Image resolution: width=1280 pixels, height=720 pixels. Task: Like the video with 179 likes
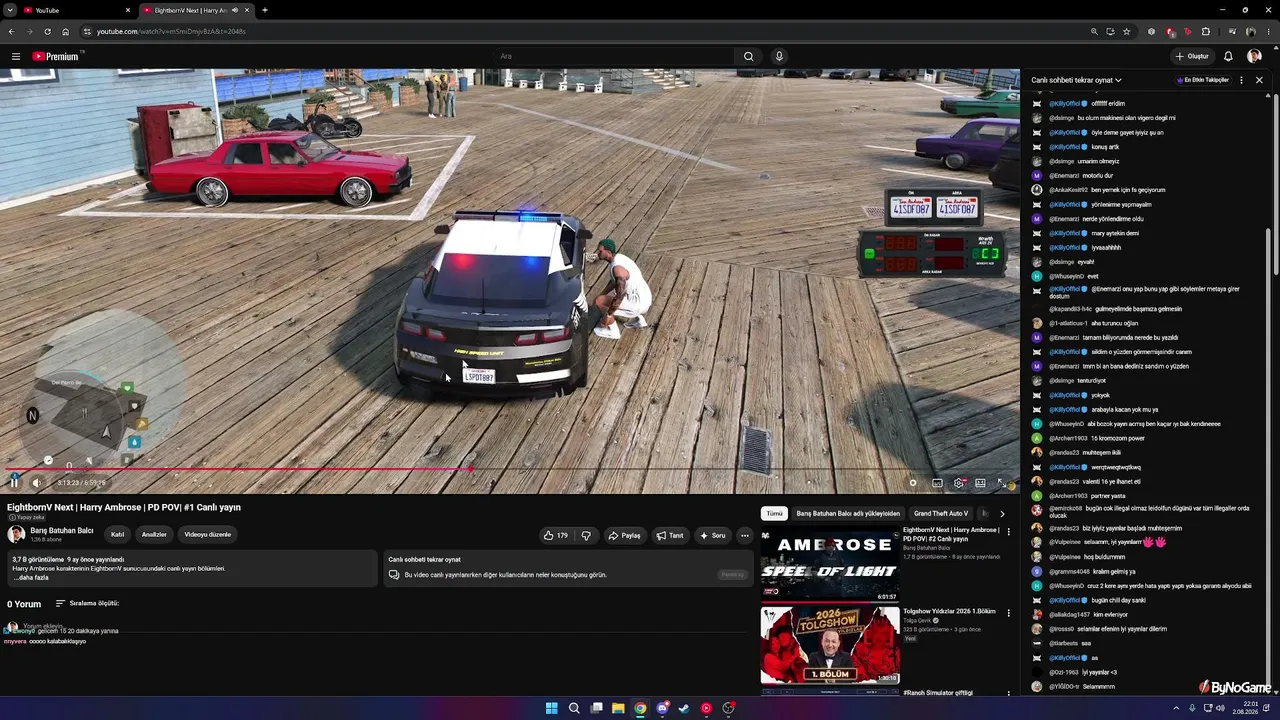556,535
